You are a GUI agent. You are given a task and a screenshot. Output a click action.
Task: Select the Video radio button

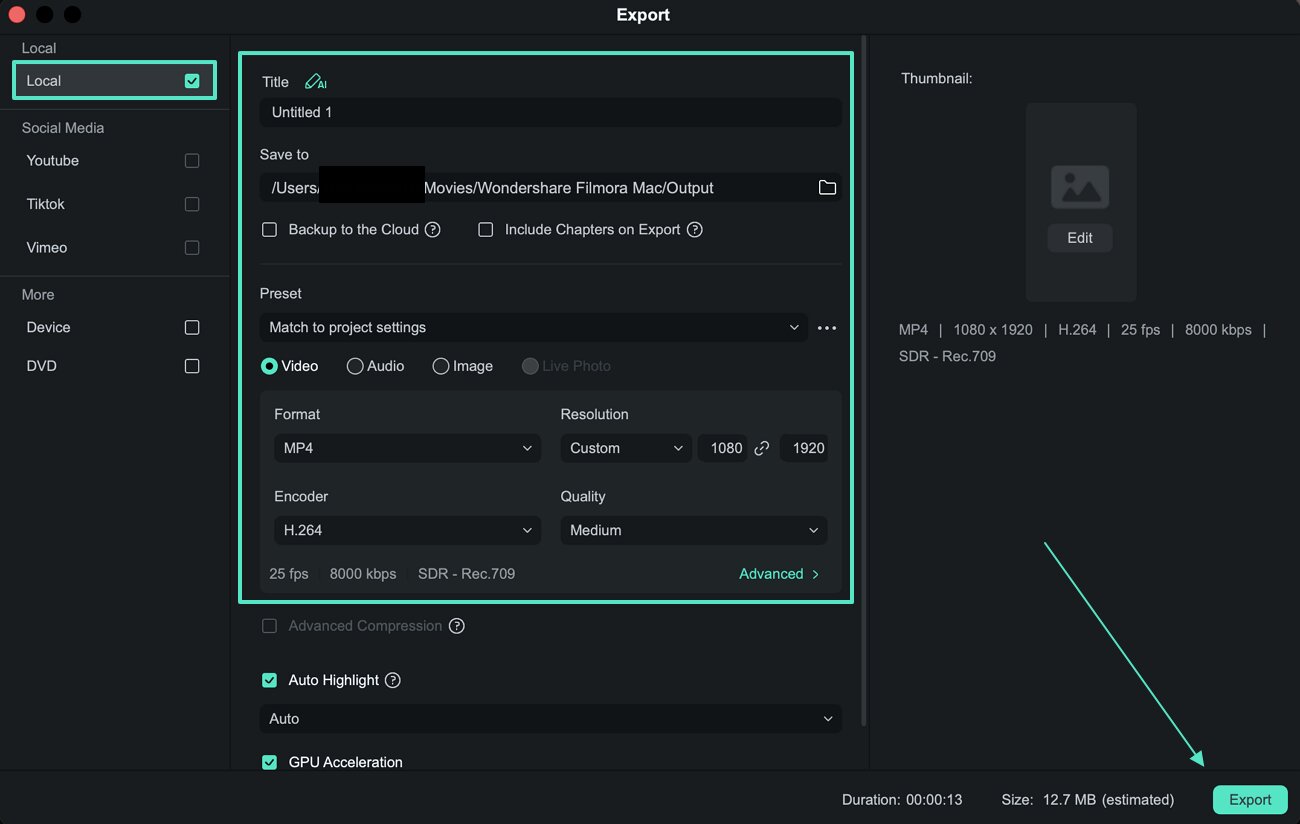click(269, 366)
